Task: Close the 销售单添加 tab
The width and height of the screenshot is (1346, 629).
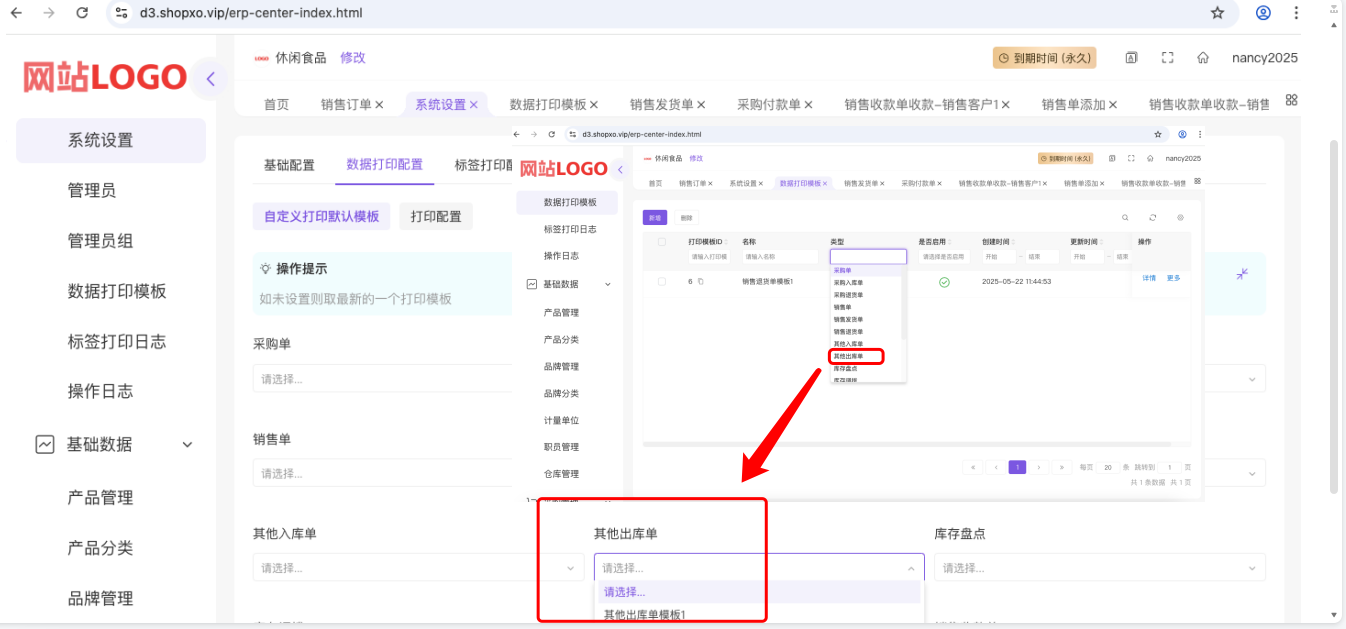Action: pyautogui.click(x=1112, y=105)
